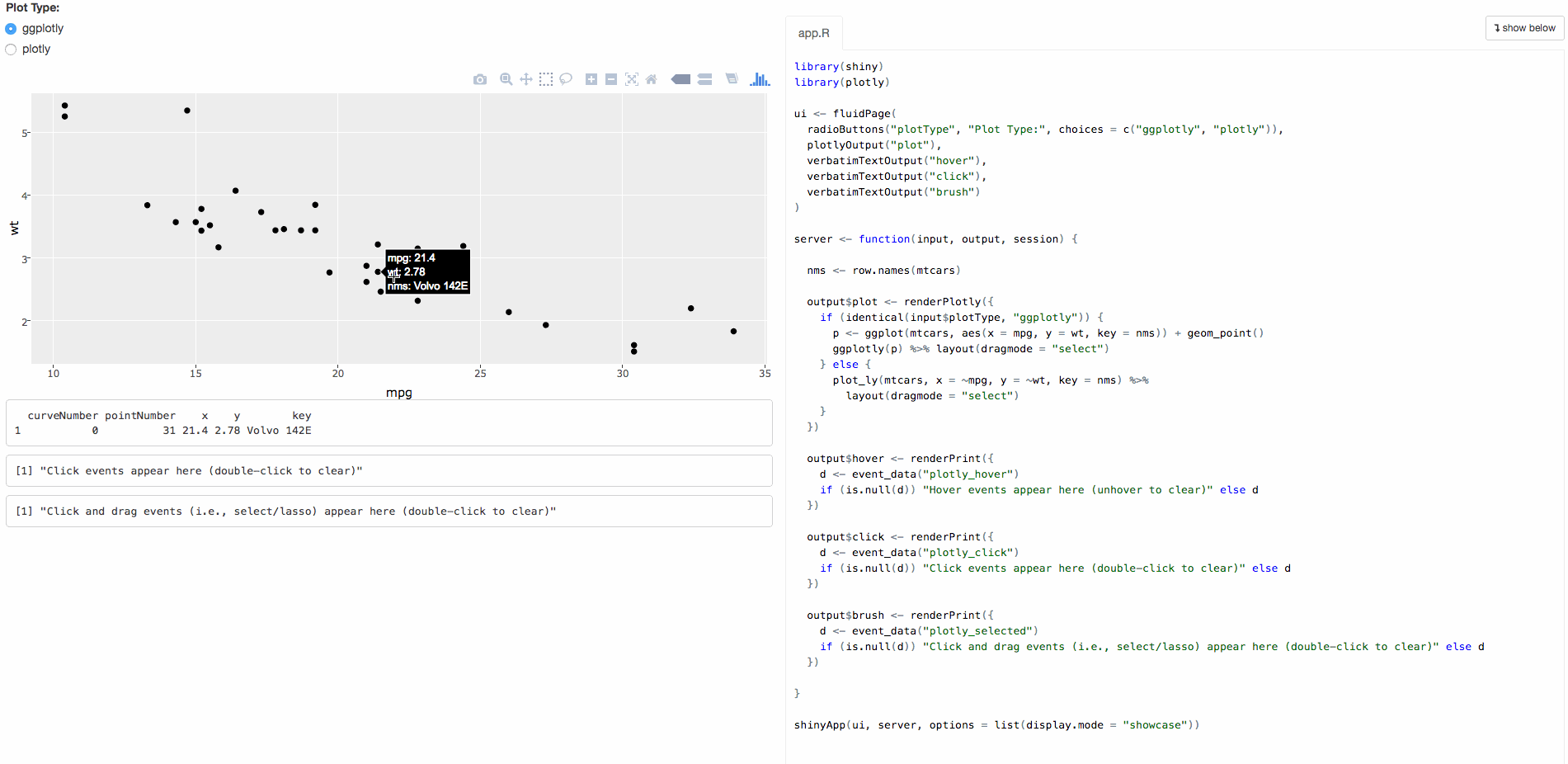Zoom in using the plus icon
Image resolution: width=1568 pixels, height=764 pixels.
pos(591,79)
